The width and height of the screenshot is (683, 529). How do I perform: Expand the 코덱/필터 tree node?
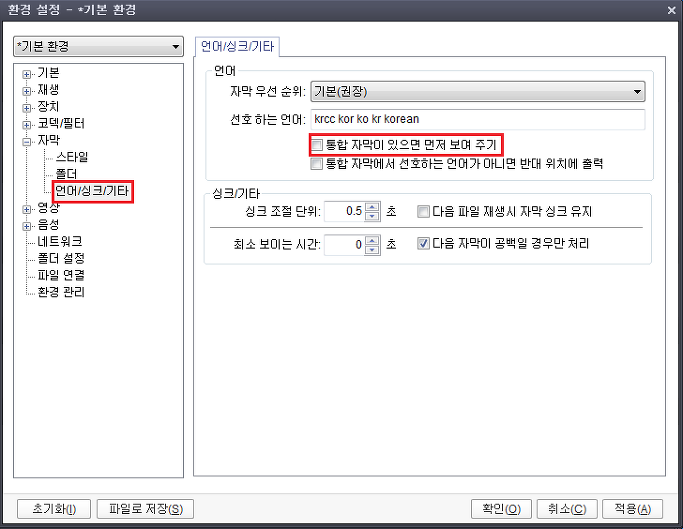27,125
